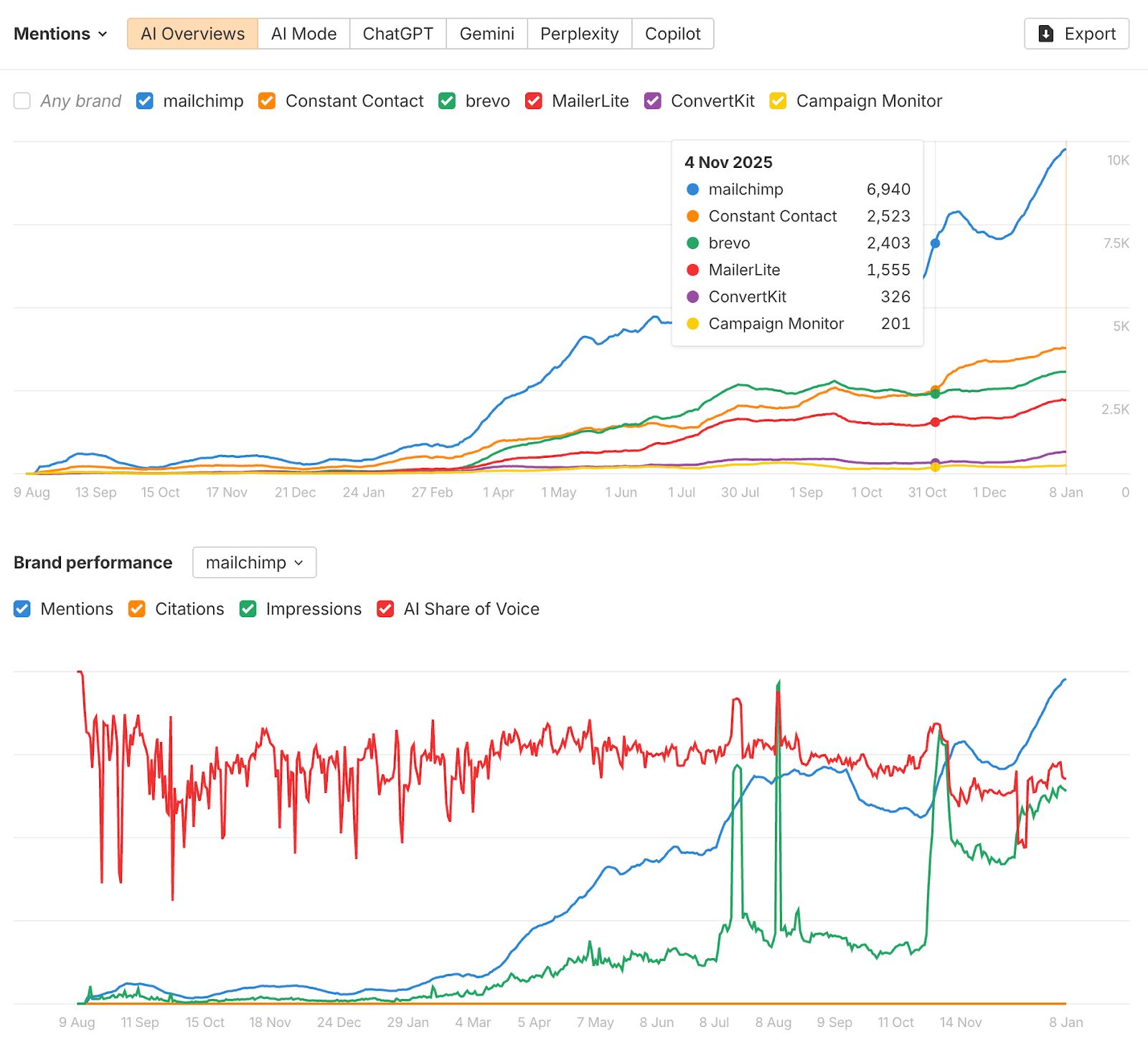Click the red MailerLite legend swatch
The image size is (1148, 1060).
[x=533, y=101]
